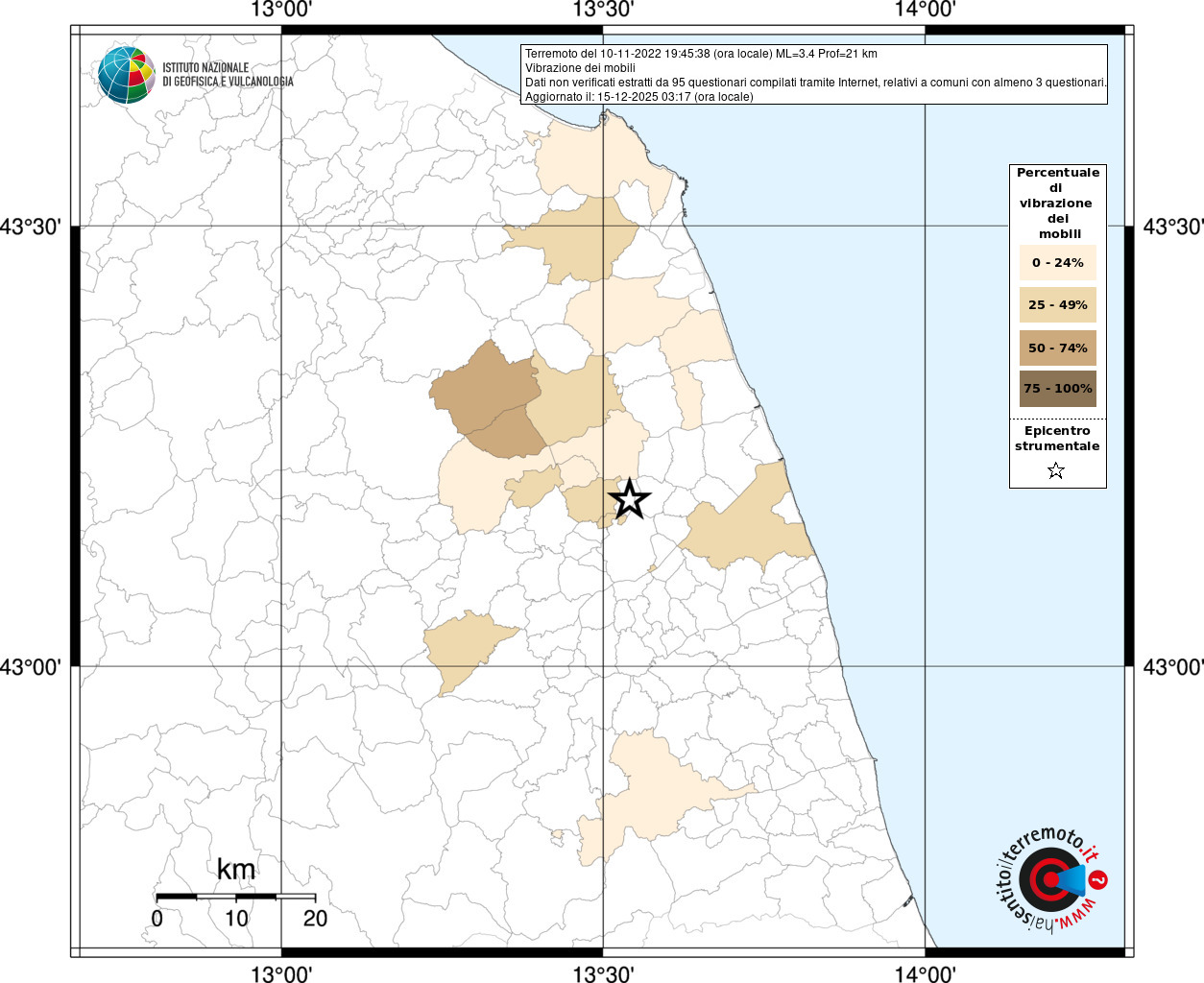1204x983 pixels.
Task: Click the Istituto Nazionale di Geofisica text
Action: pyautogui.click(x=227, y=75)
